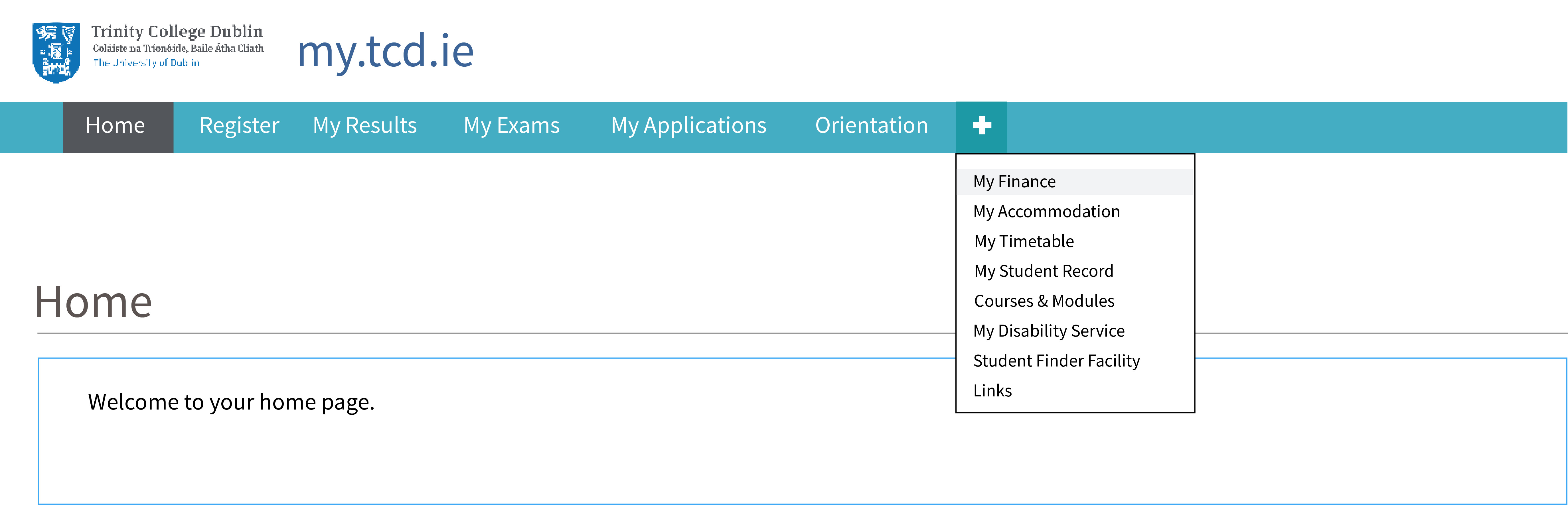Open the My Results tab

365,126
